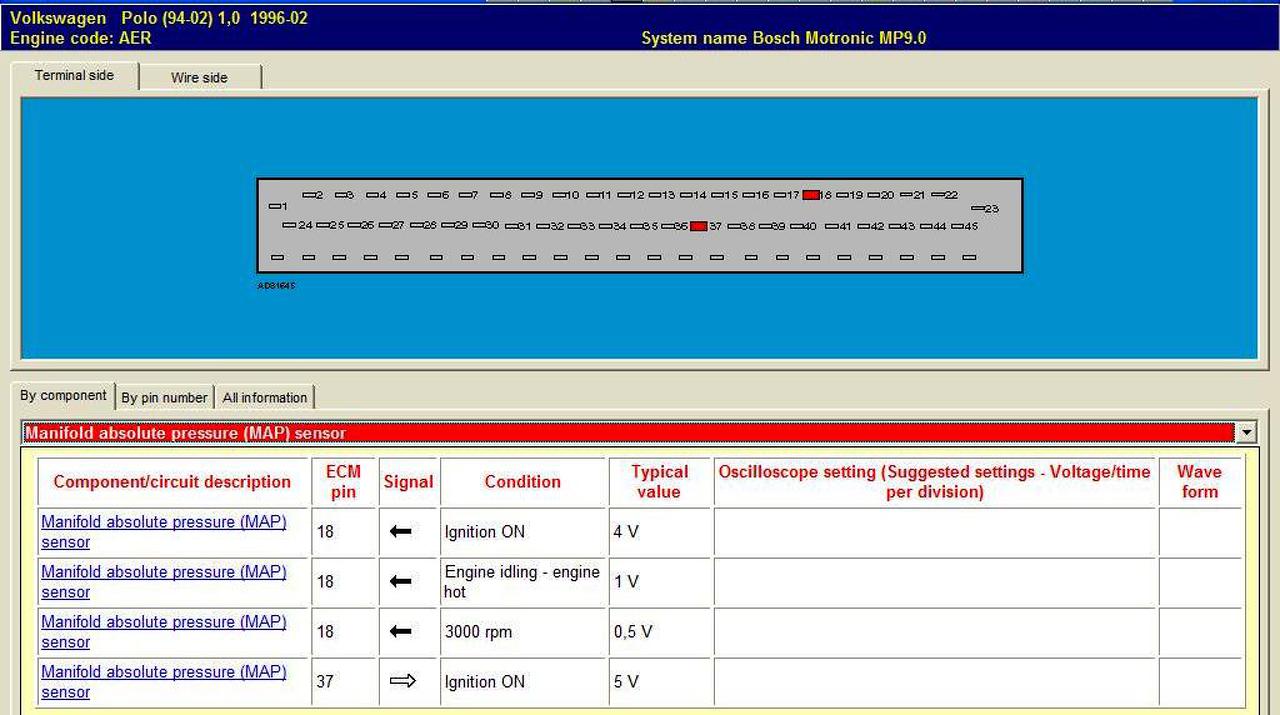The height and width of the screenshot is (715, 1280).
Task: Click pin 10 terminal on the connector
Action: [559, 195]
